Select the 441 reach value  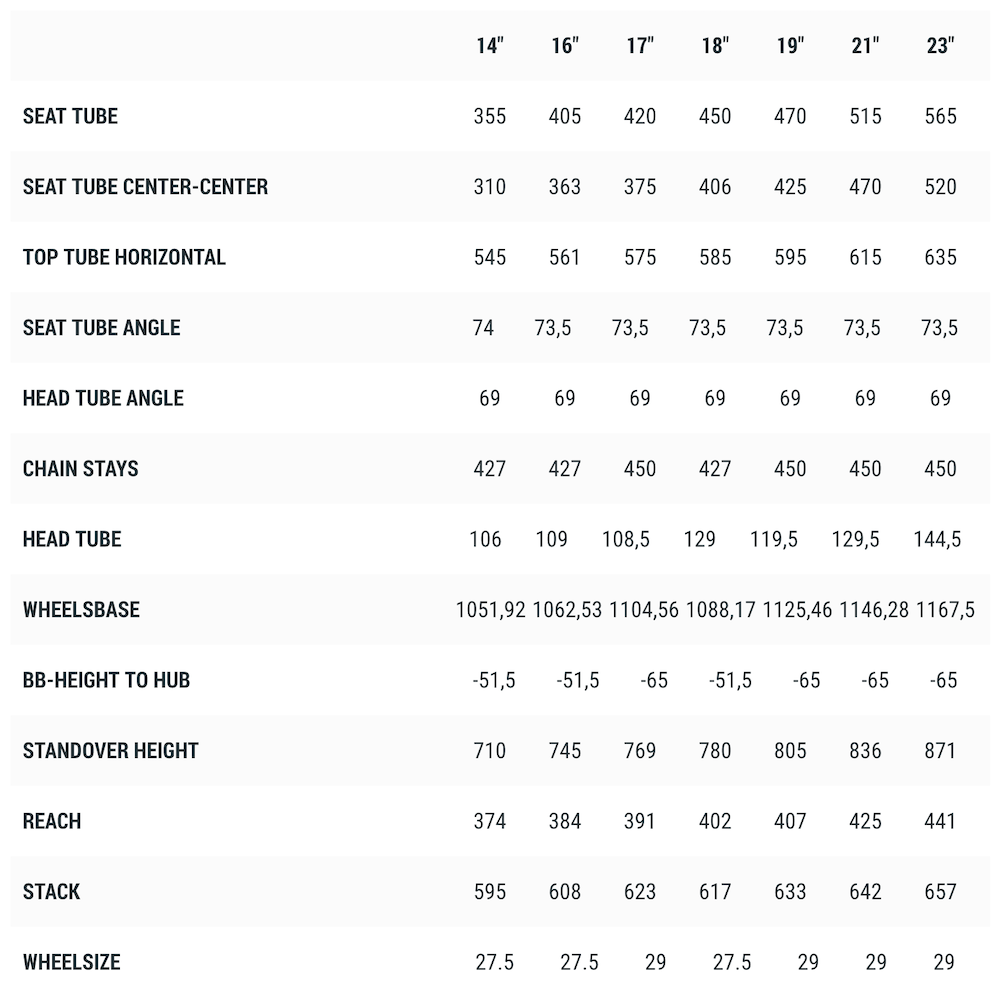[940, 821]
